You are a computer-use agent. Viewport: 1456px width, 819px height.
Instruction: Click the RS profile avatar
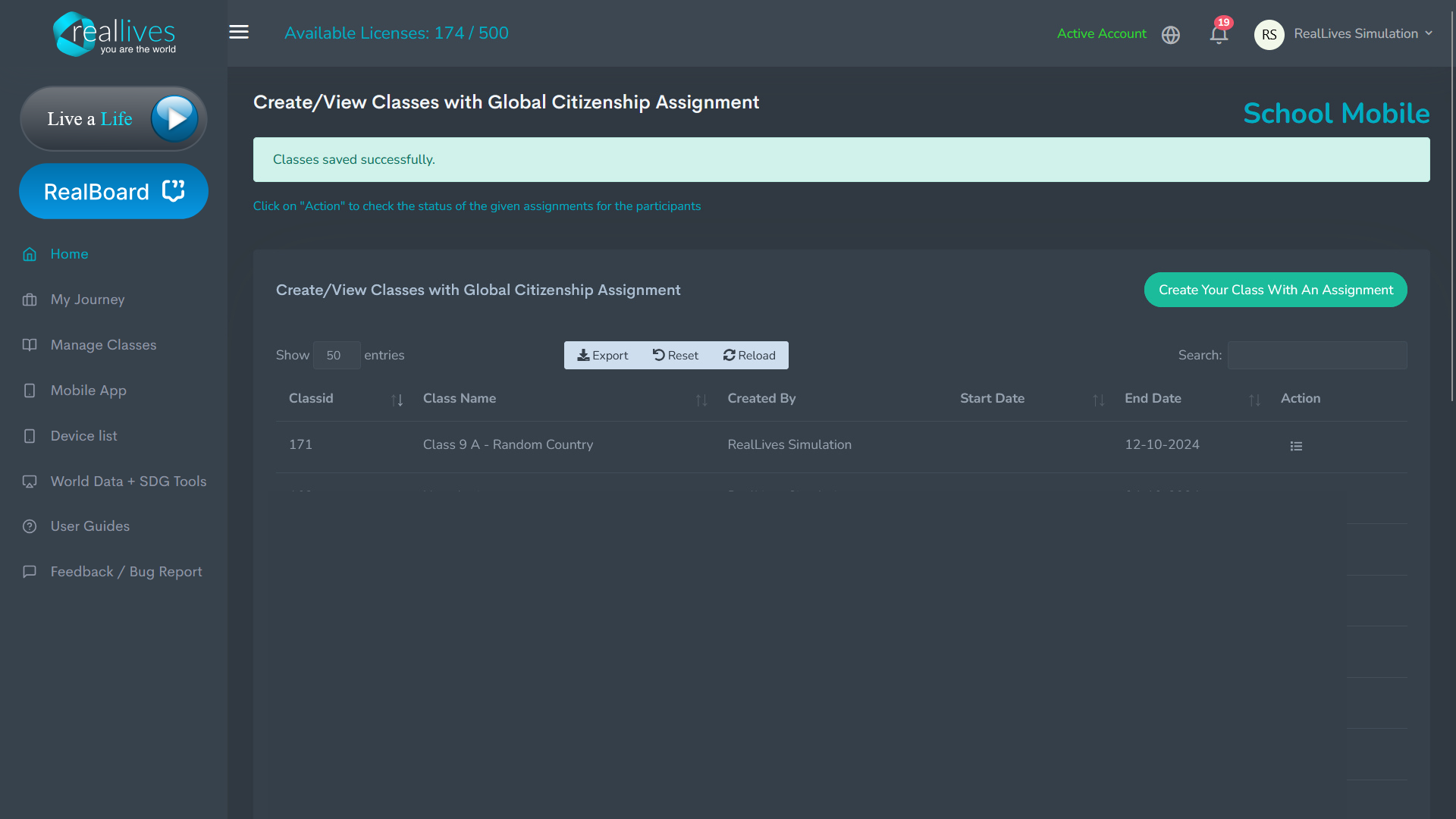tap(1269, 34)
